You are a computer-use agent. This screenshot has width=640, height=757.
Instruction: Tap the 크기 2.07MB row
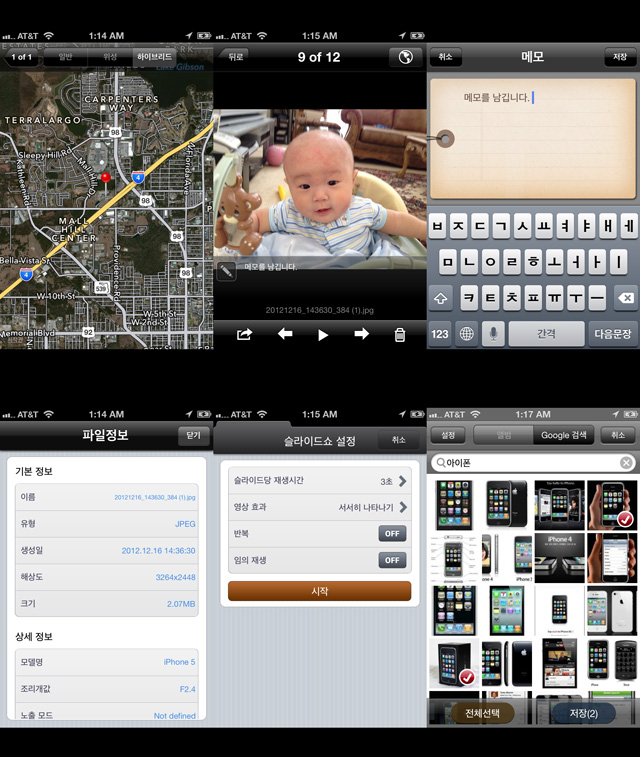[x=107, y=604]
